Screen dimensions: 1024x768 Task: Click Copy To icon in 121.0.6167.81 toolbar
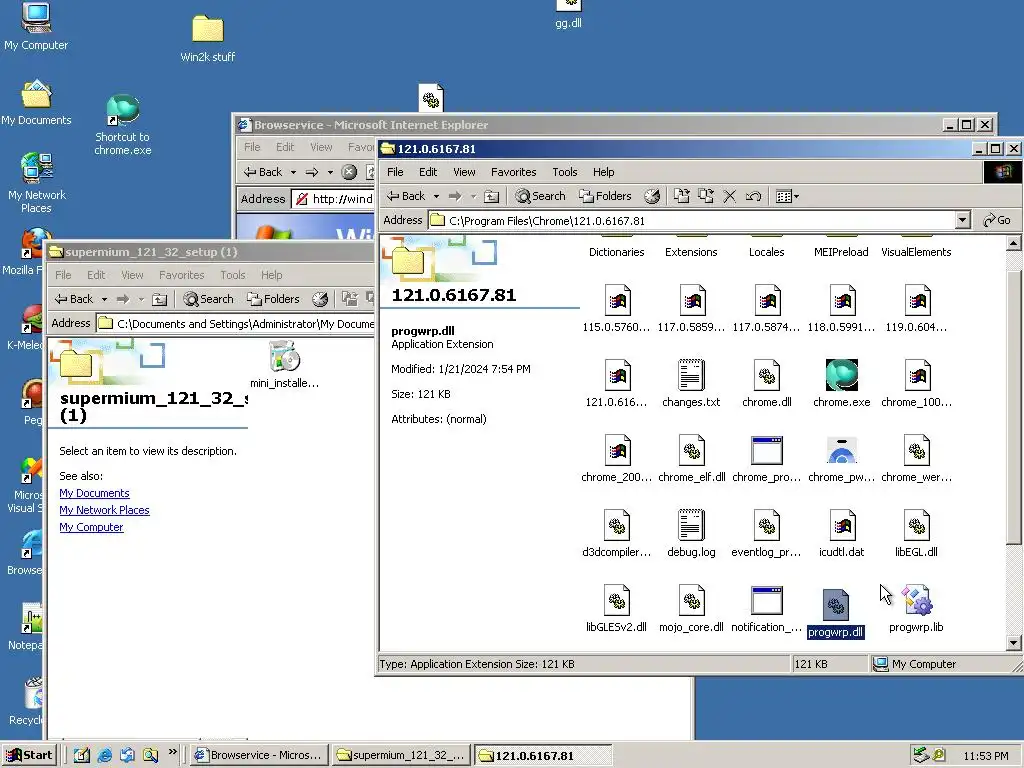tap(706, 196)
